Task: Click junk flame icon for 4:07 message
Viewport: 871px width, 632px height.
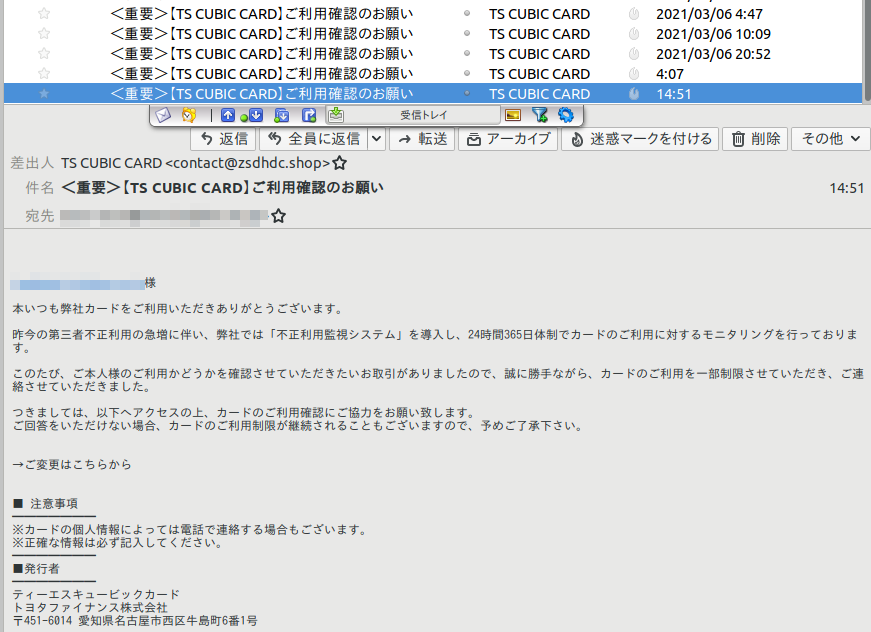Action: [634, 74]
